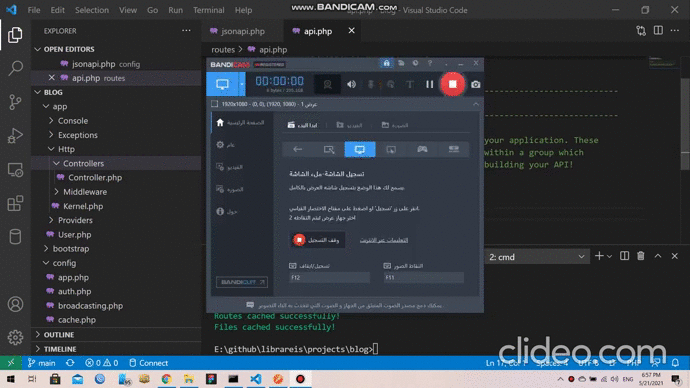This screenshot has height=388, width=690.
Task: Open the Search view in activity bar
Action: [x=15, y=68]
